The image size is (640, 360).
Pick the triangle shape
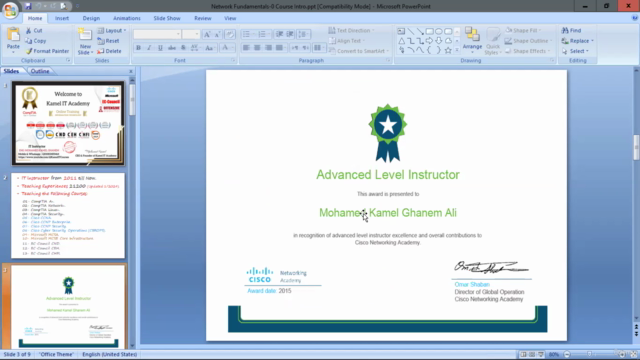(401, 41)
